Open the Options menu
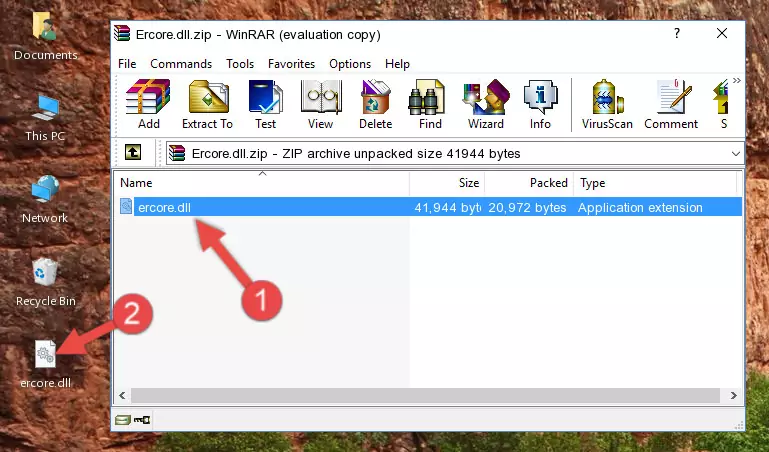 (350, 64)
